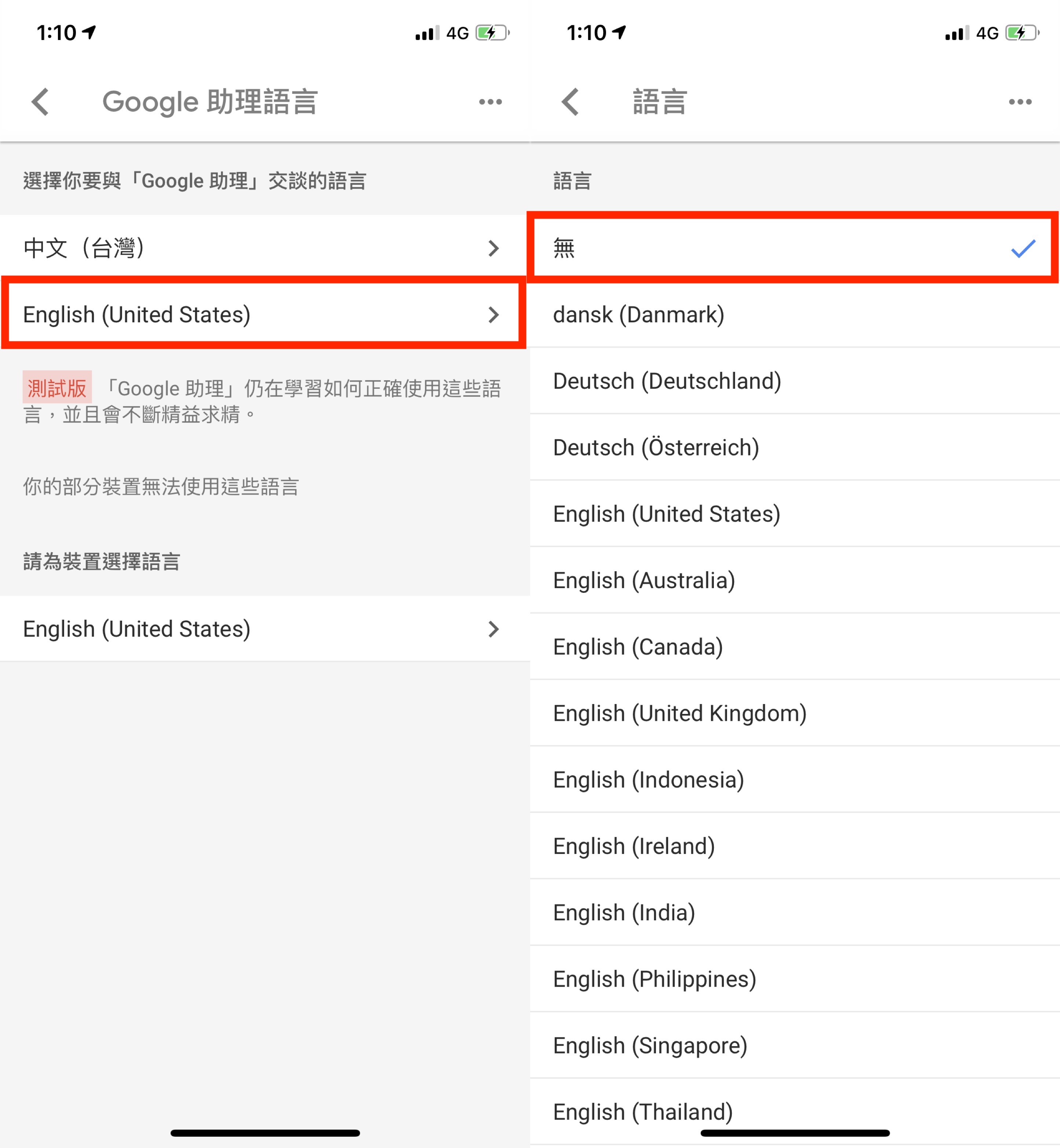The image size is (1060, 1148).
Task: Tap 請為裝置選擇語言 section header
Action: (102, 562)
